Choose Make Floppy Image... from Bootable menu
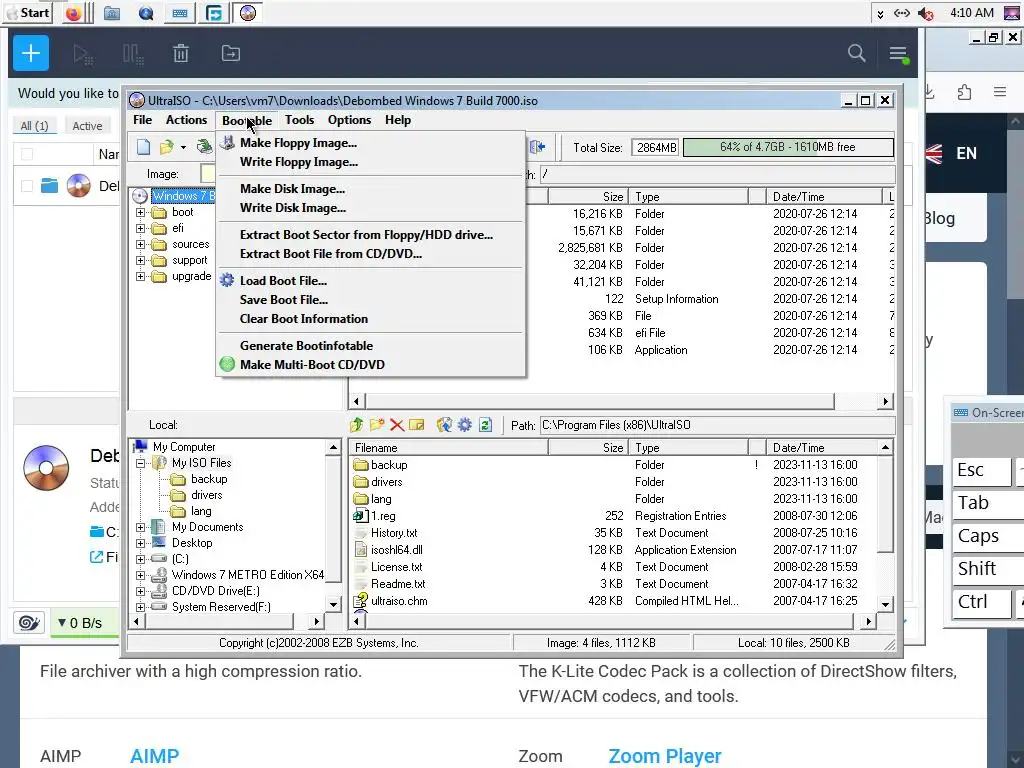This screenshot has height=768, width=1024. pos(370,143)
